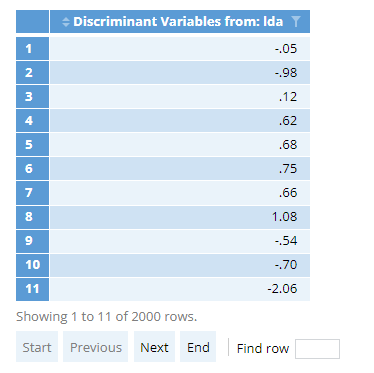The image size is (374, 373).
Task: Select the cell showing 1.08
Action: pyautogui.click(x=180, y=217)
